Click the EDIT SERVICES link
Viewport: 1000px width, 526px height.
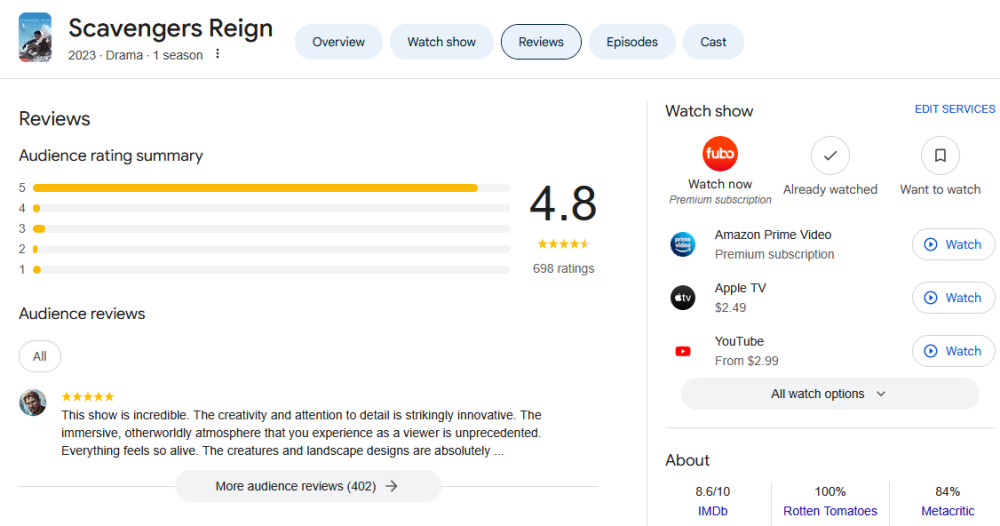pyautogui.click(x=954, y=109)
